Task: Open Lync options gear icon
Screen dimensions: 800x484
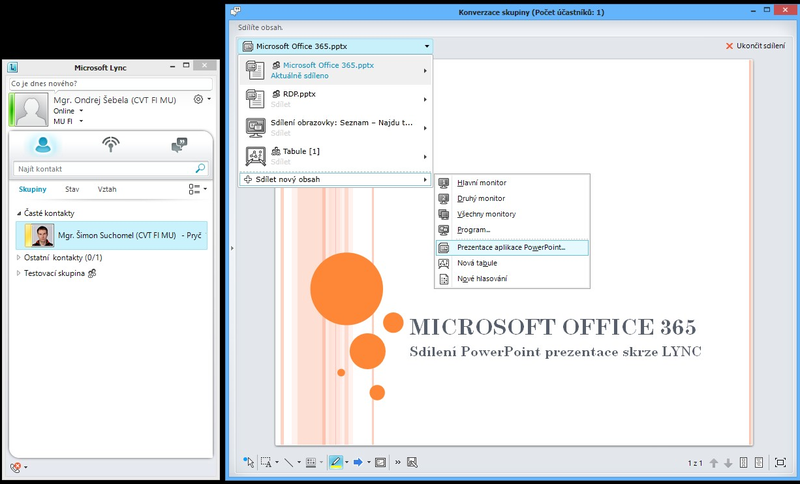Action: click(x=198, y=99)
